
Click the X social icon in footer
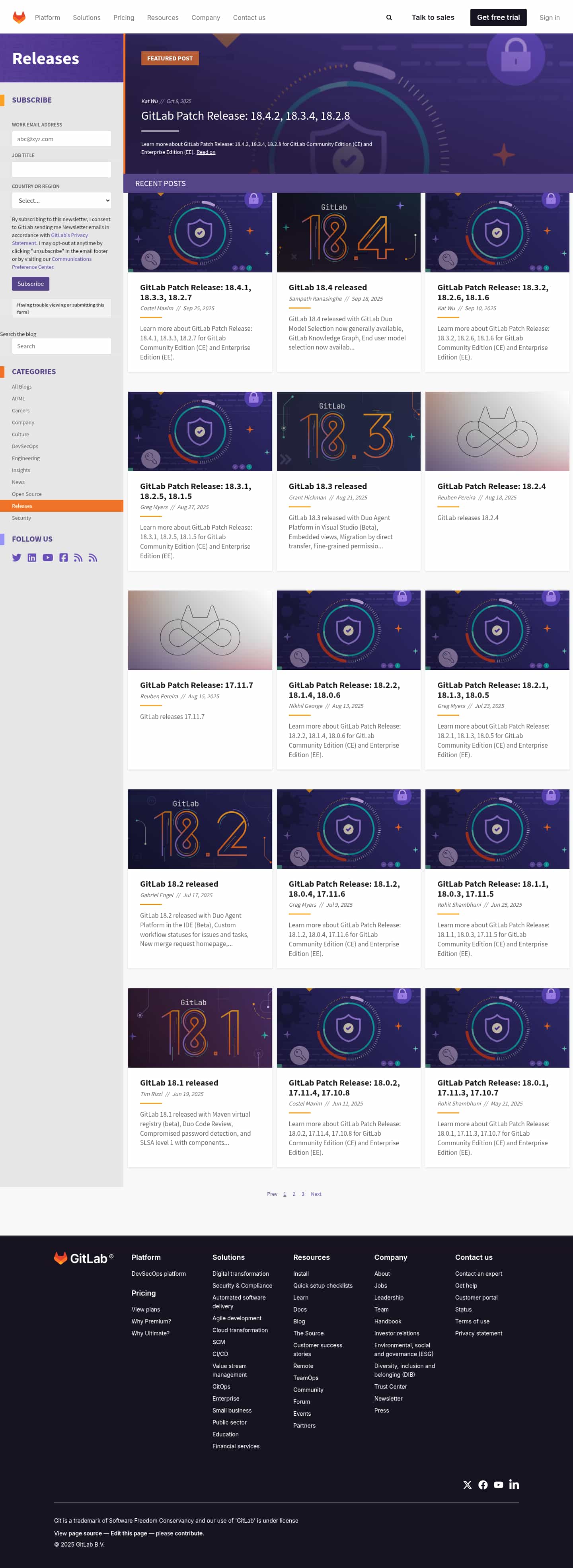pyautogui.click(x=467, y=1484)
